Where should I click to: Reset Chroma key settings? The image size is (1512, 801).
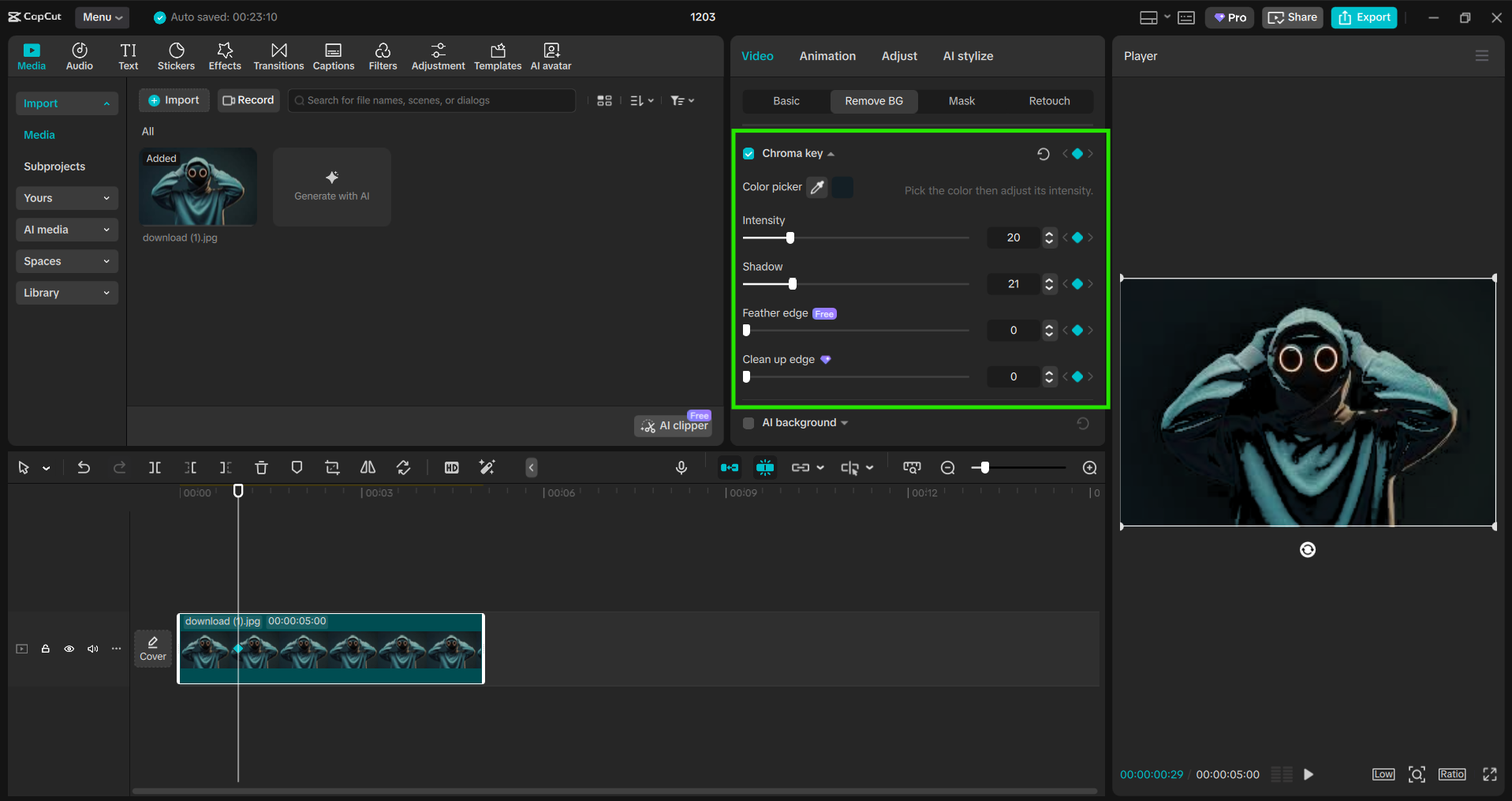[x=1043, y=154]
